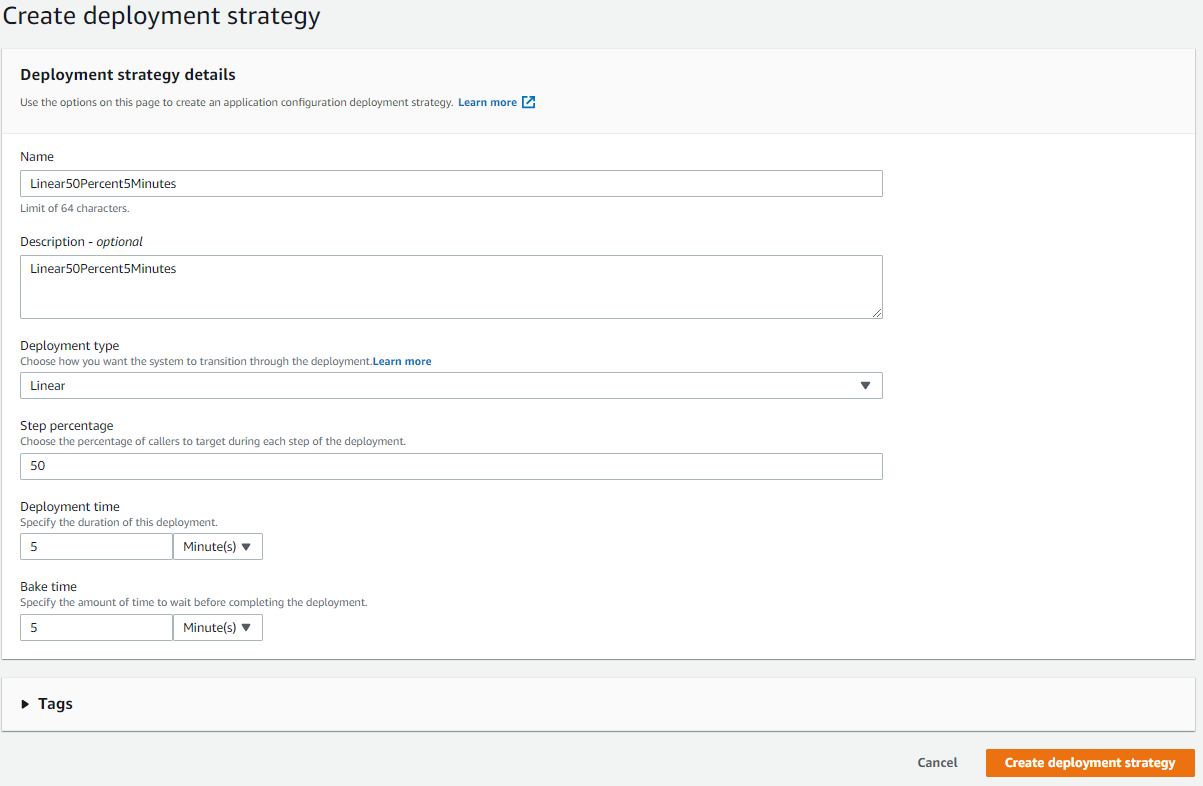
Task: Click the textarea resize handle on Description
Action: click(x=879, y=314)
